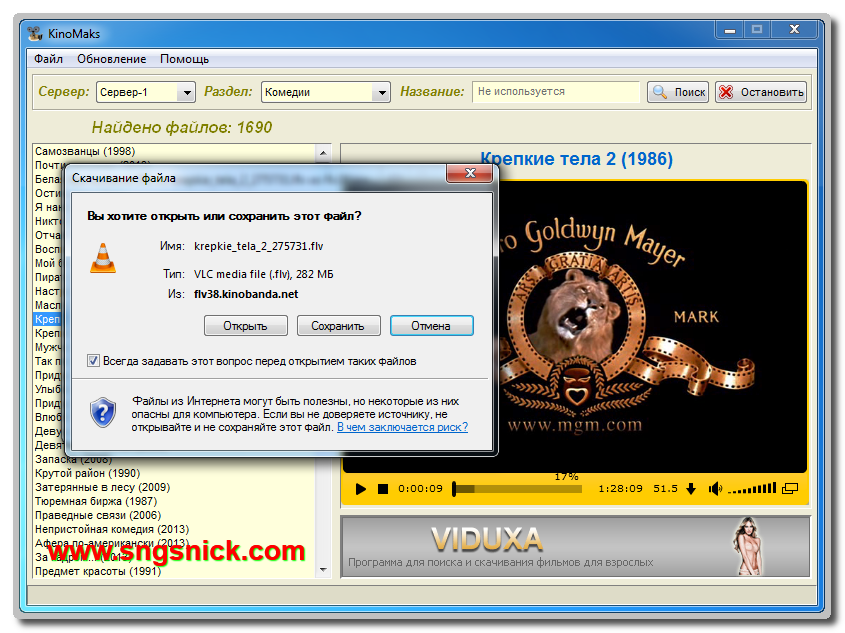The height and width of the screenshot is (633, 845).
Task: Maximize the KinoMaks window
Action: point(757,30)
